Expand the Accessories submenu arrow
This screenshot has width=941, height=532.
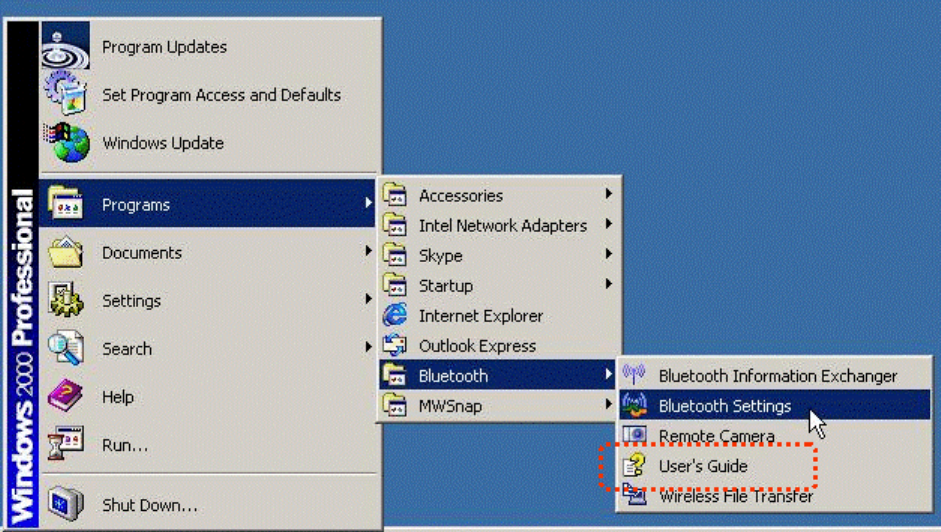click(x=609, y=194)
